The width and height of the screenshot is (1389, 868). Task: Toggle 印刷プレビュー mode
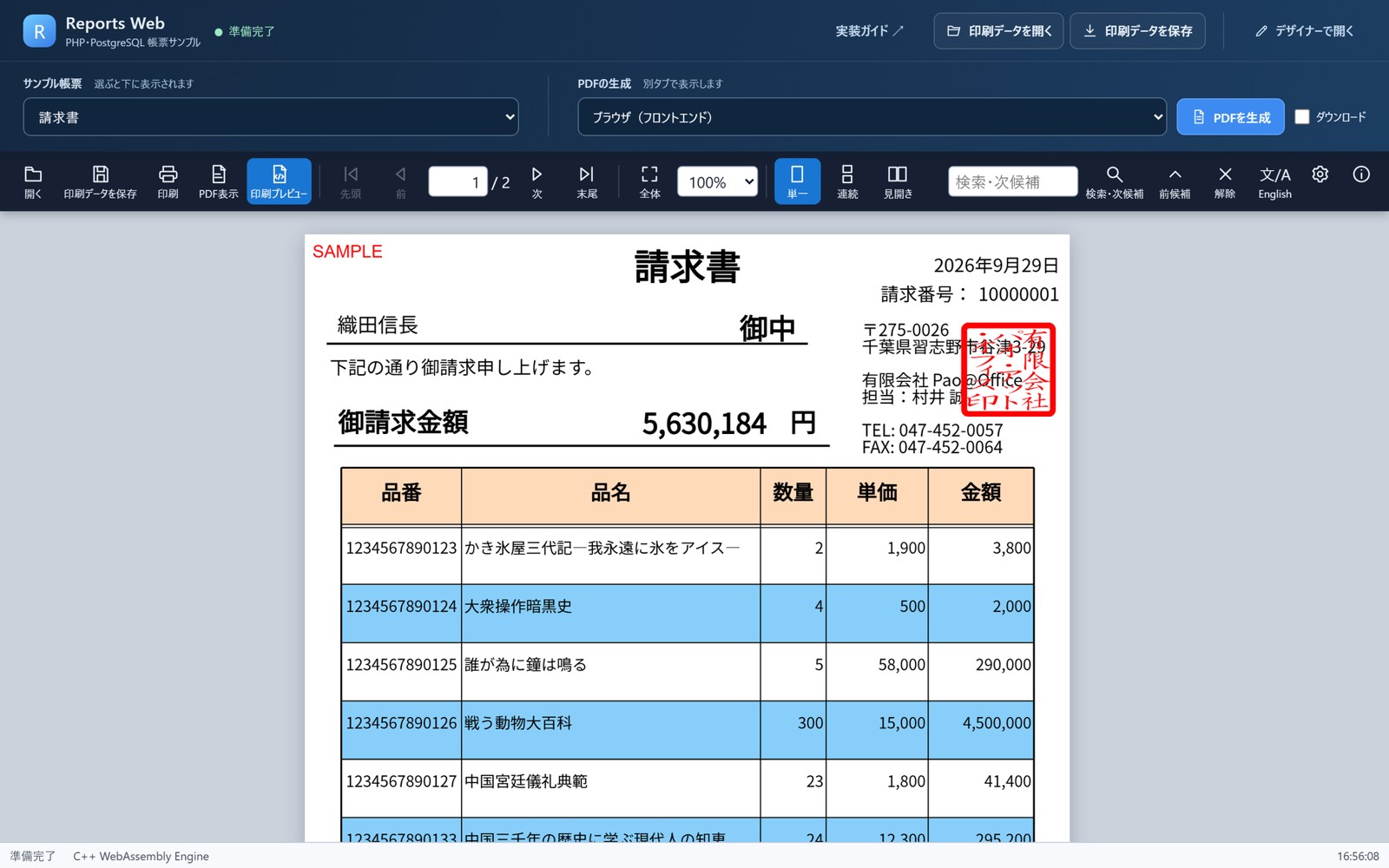(279, 181)
